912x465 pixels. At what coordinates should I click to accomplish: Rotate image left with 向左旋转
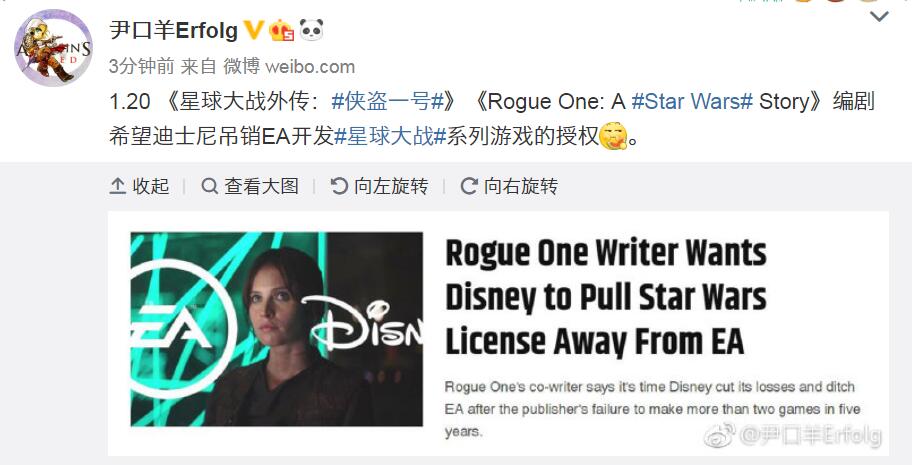click(379, 186)
